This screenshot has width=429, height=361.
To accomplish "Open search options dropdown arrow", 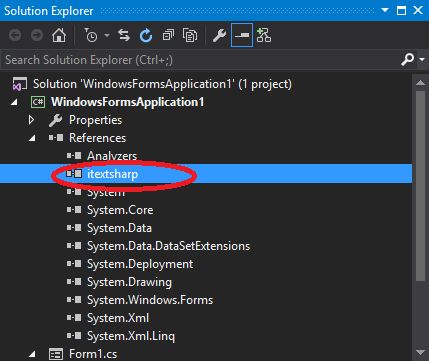I will click(x=422, y=60).
